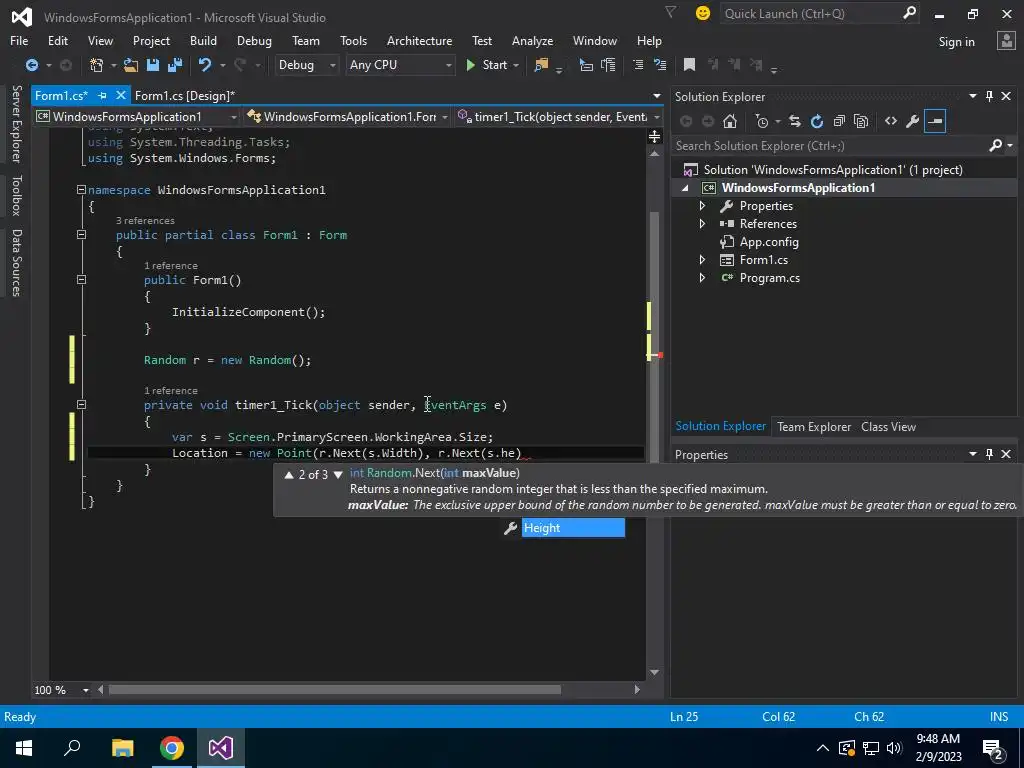
Task: Show the next Random.Next overload with down arrow
Action: click(338, 475)
